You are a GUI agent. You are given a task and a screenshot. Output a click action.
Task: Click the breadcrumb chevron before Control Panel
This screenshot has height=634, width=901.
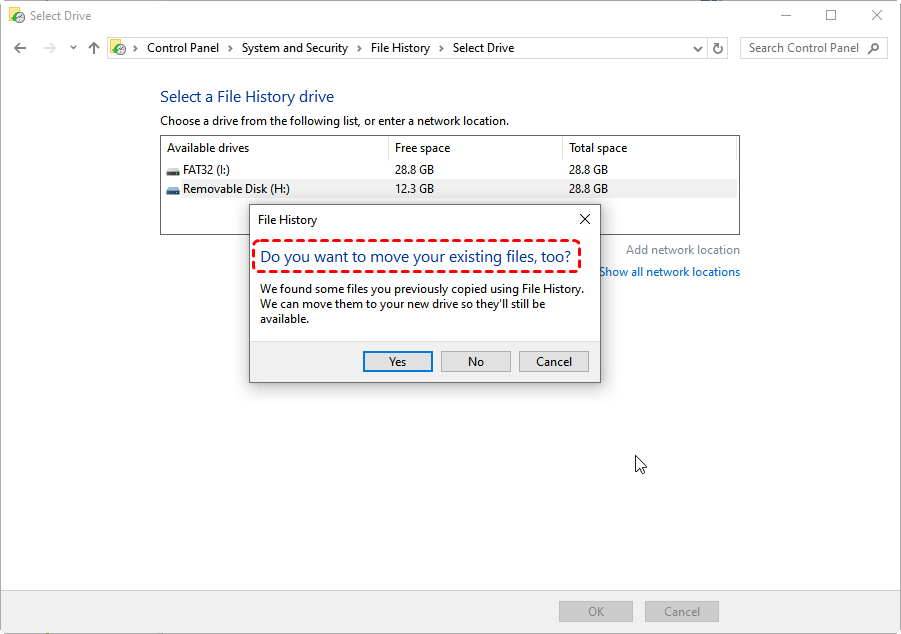click(x=135, y=48)
